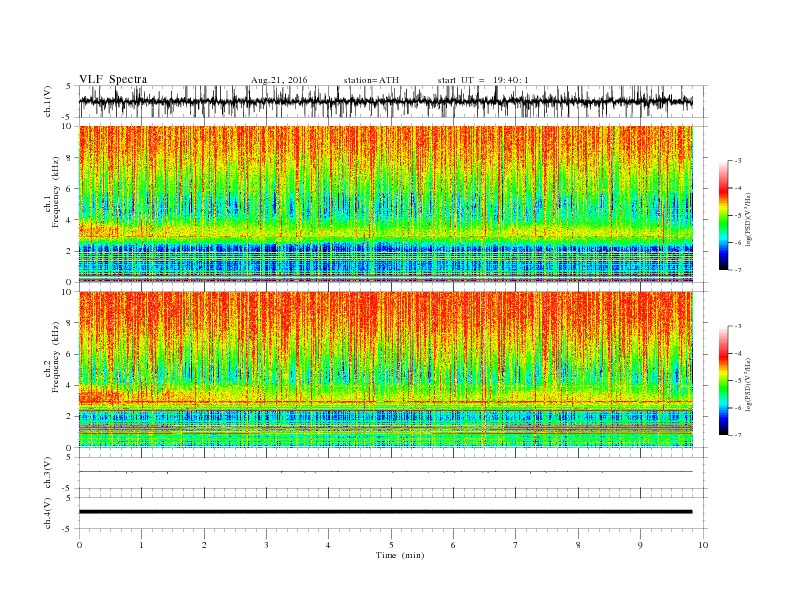This screenshot has height=612, width=792.
Task: Click the '0' tick on the time axis
Action: coord(79,545)
